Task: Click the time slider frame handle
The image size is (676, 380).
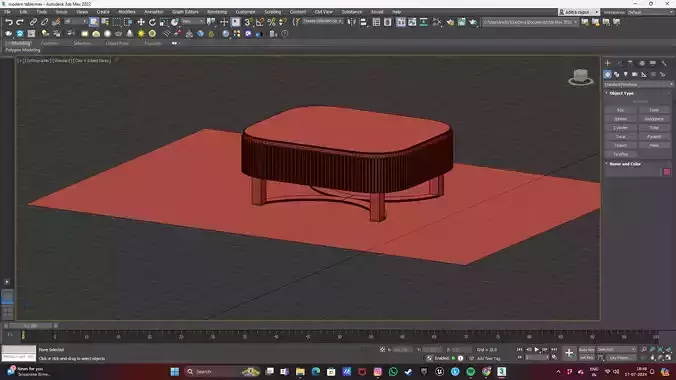Action: click(31, 326)
